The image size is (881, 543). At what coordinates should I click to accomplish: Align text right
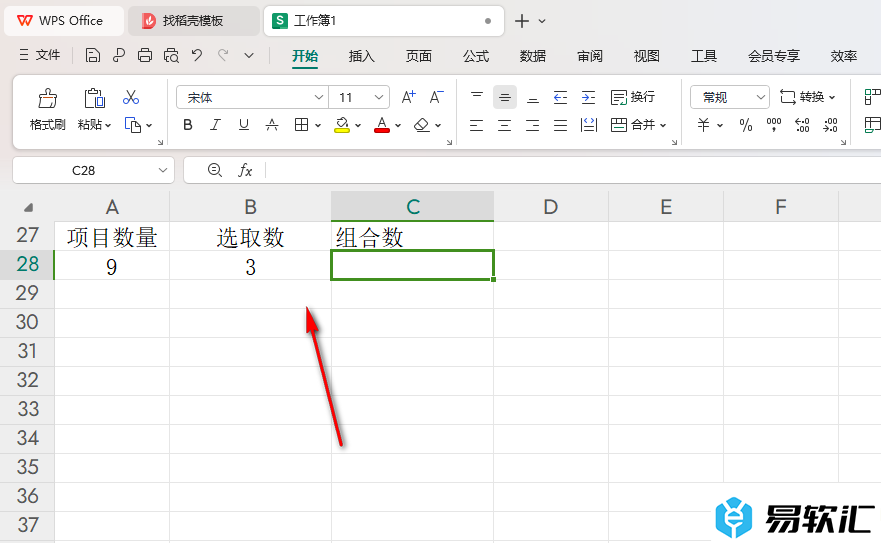click(x=533, y=125)
